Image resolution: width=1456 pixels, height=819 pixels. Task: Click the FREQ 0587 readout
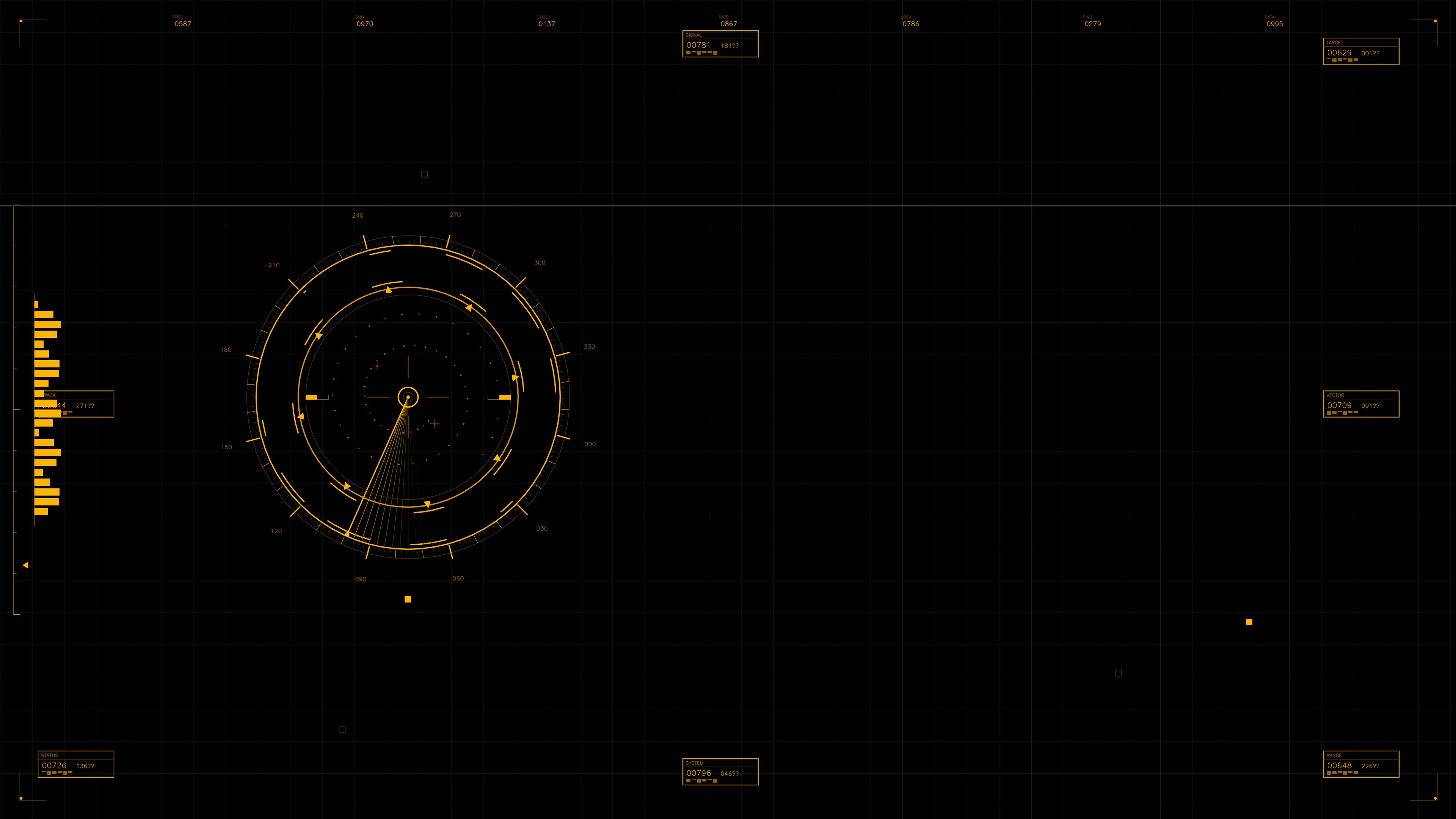(182, 24)
